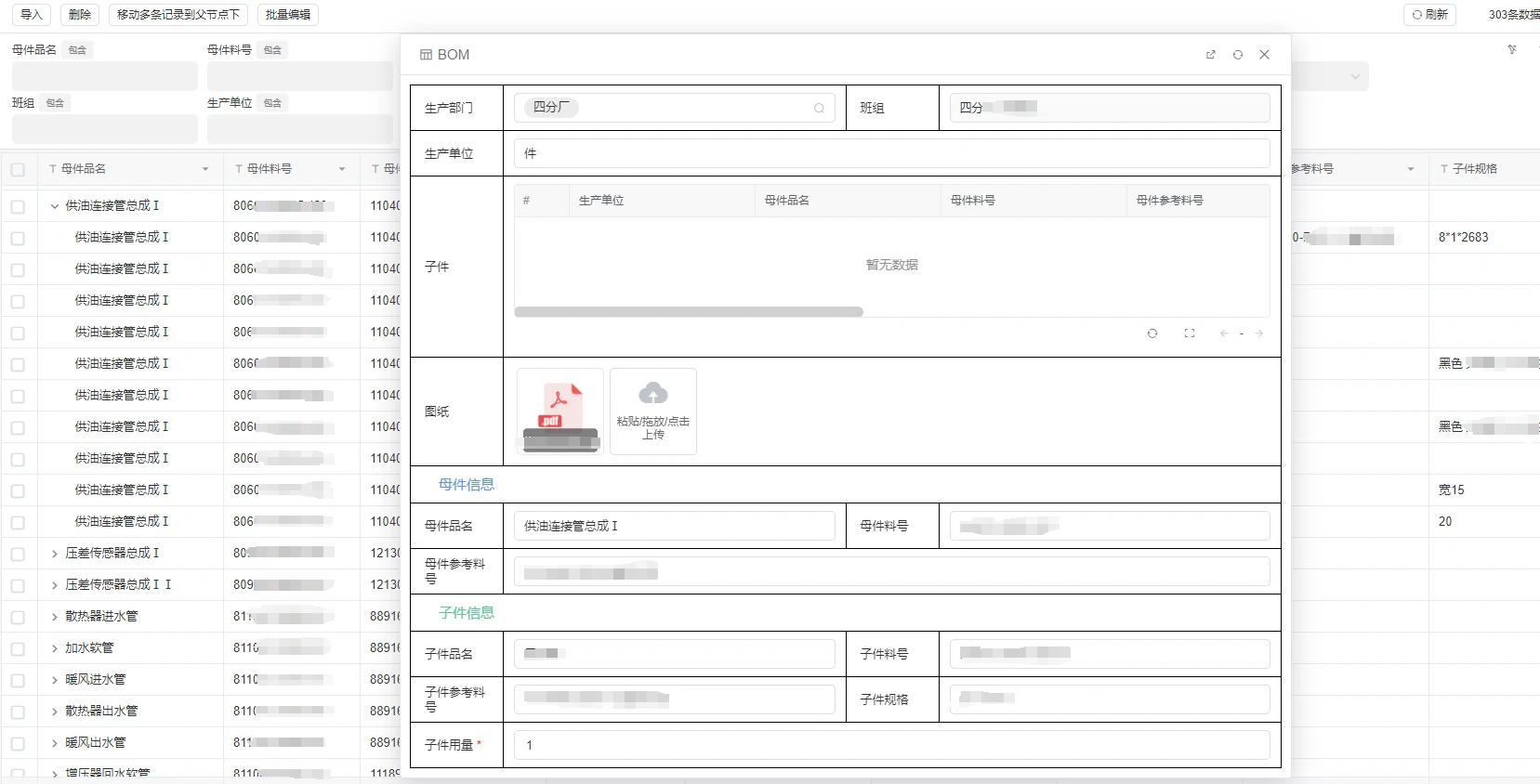Expand the 子件 sub-table to fullscreen
Viewport: 1540px width, 784px height.
coord(1189,333)
